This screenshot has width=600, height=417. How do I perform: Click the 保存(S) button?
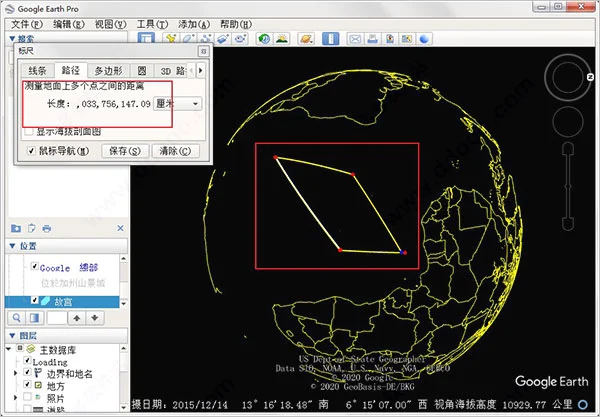[x=125, y=151]
